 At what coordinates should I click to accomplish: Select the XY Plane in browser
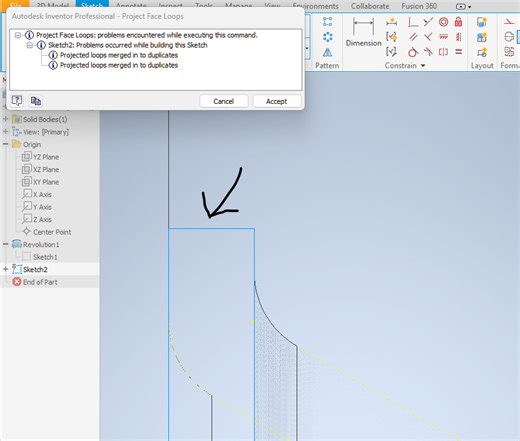coord(40,182)
